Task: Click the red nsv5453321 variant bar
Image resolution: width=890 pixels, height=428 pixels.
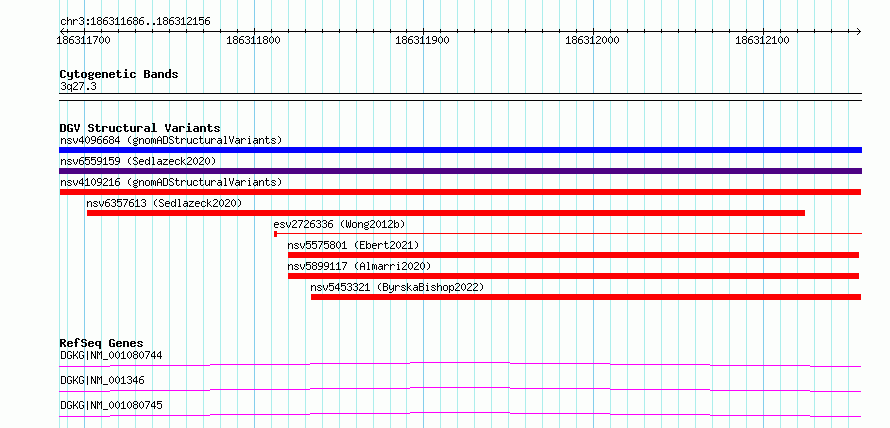Action: coord(586,297)
